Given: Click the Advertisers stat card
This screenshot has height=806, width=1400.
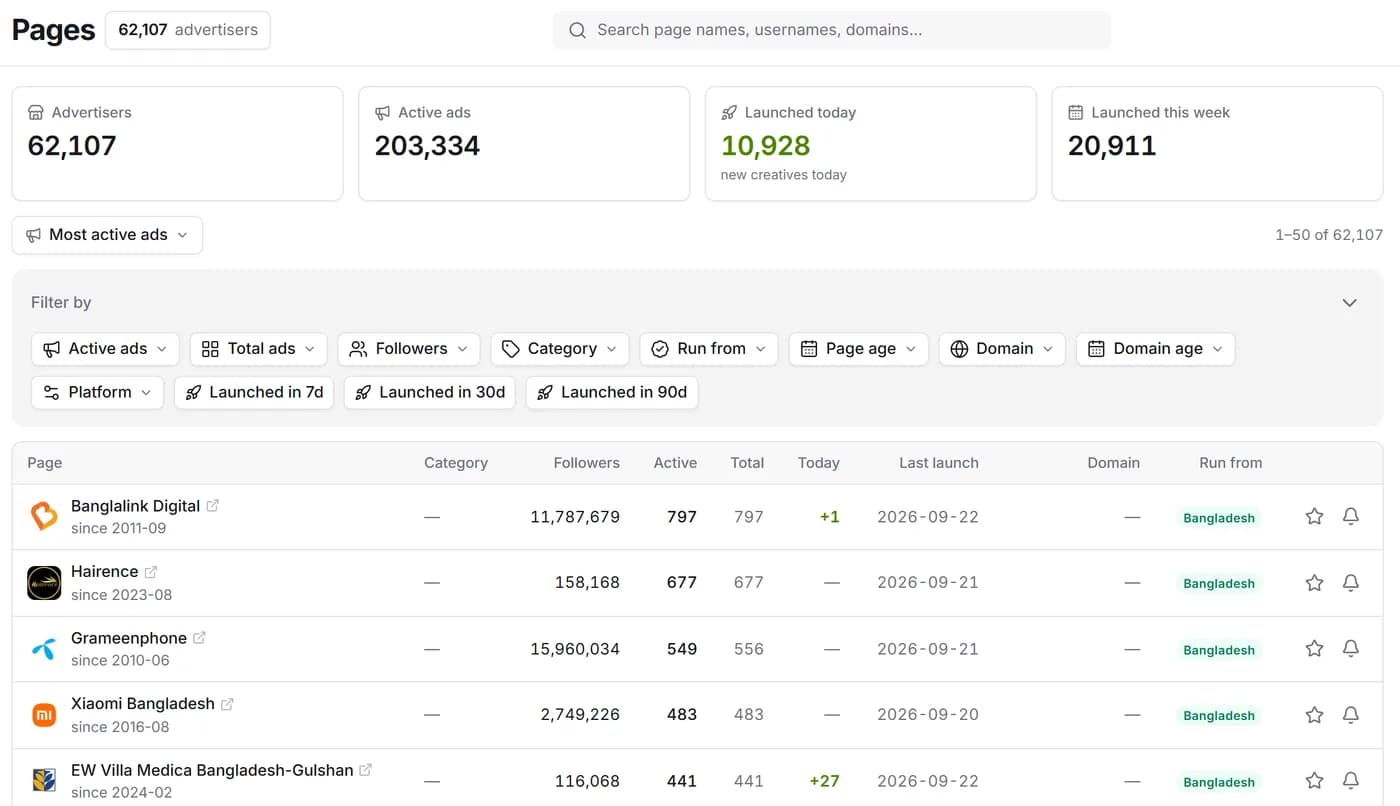Looking at the screenshot, I should pos(177,143).
